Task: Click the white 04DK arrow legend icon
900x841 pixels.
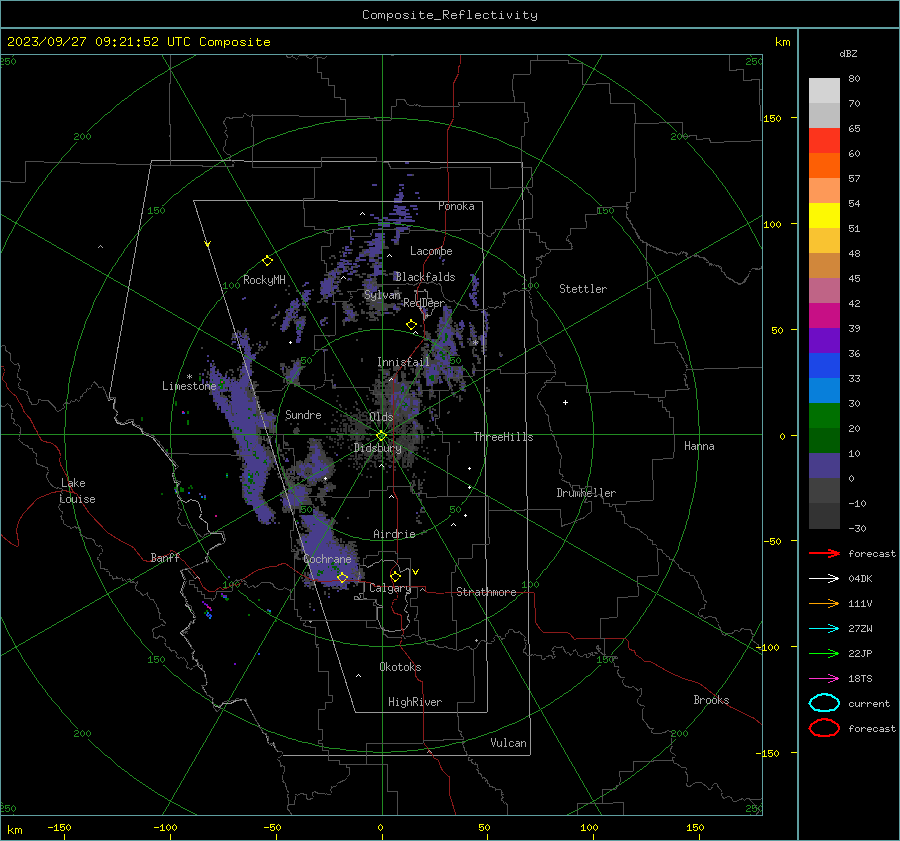Action: (x=824, y=579)
